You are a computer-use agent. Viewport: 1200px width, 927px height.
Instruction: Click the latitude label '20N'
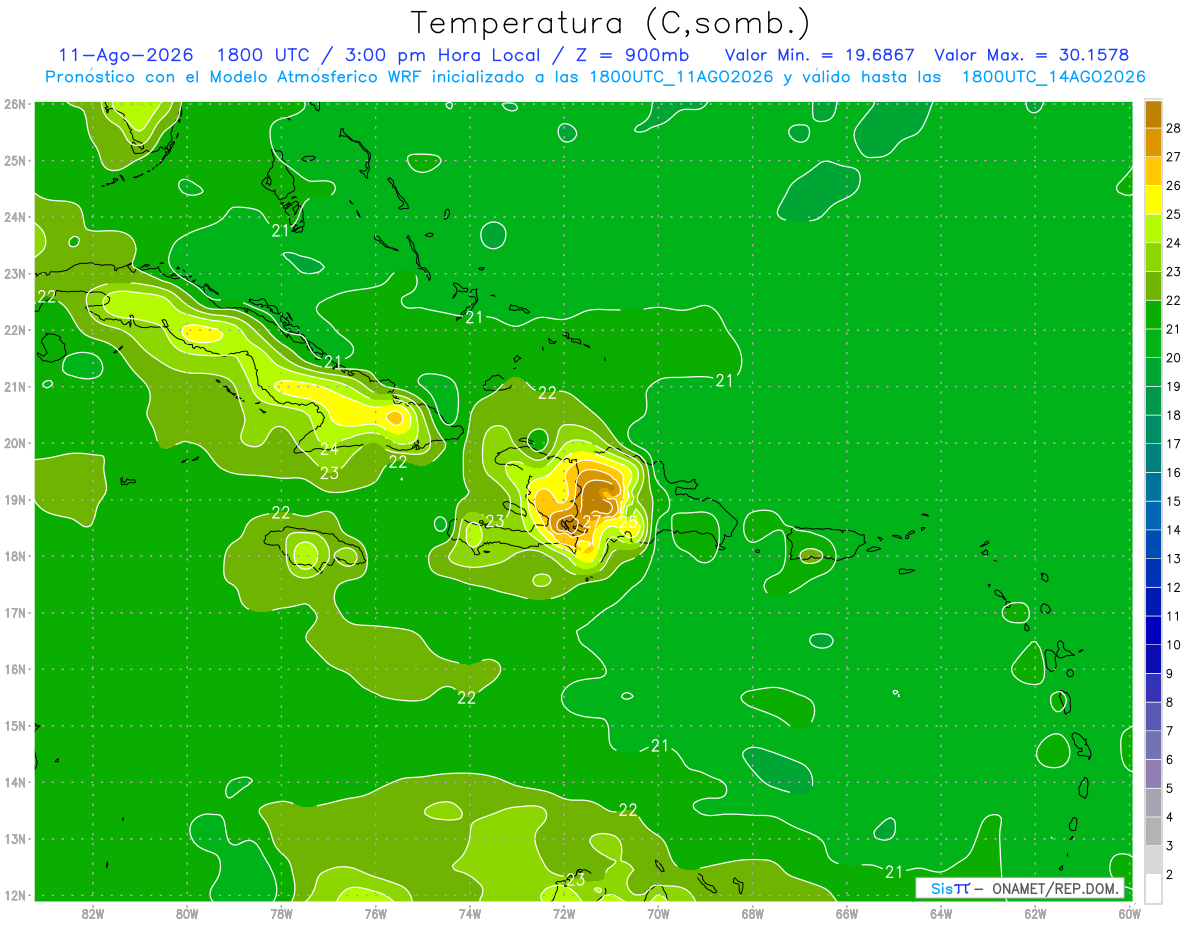[x=15, y=443]
